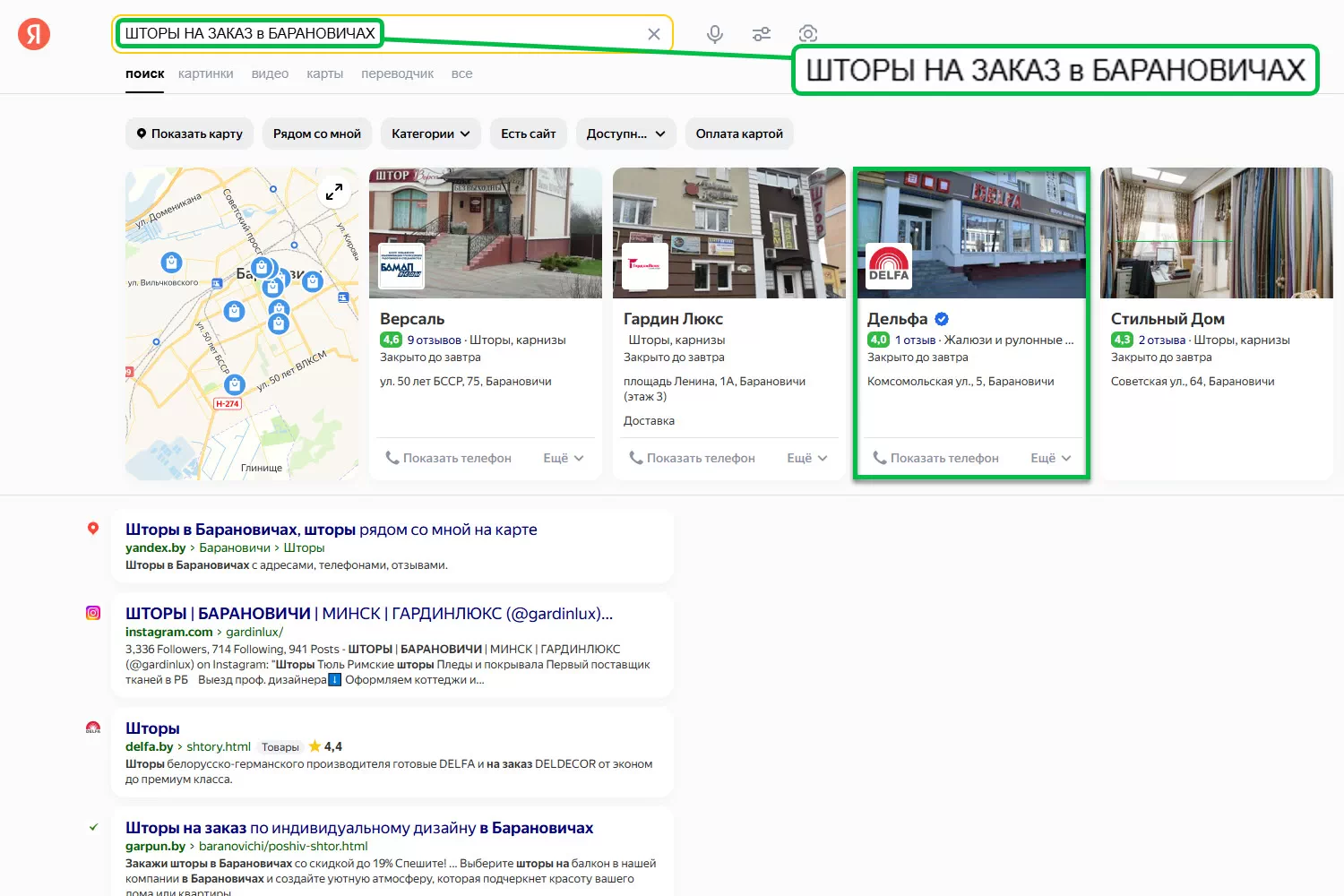Image resolution: width=1344 pixels, height=896 pixels.
Task: Start image search with camera icon
Action: pyautogui.click(x=807, y=34)
